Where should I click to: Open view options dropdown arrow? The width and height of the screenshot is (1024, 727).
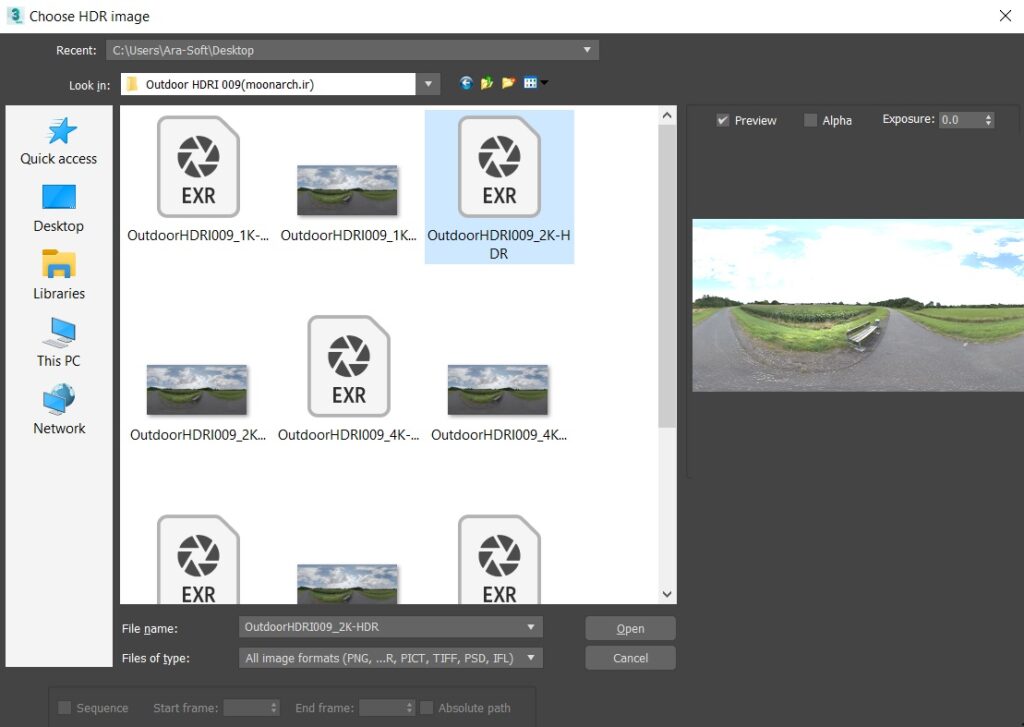click(x=545, y=83)
